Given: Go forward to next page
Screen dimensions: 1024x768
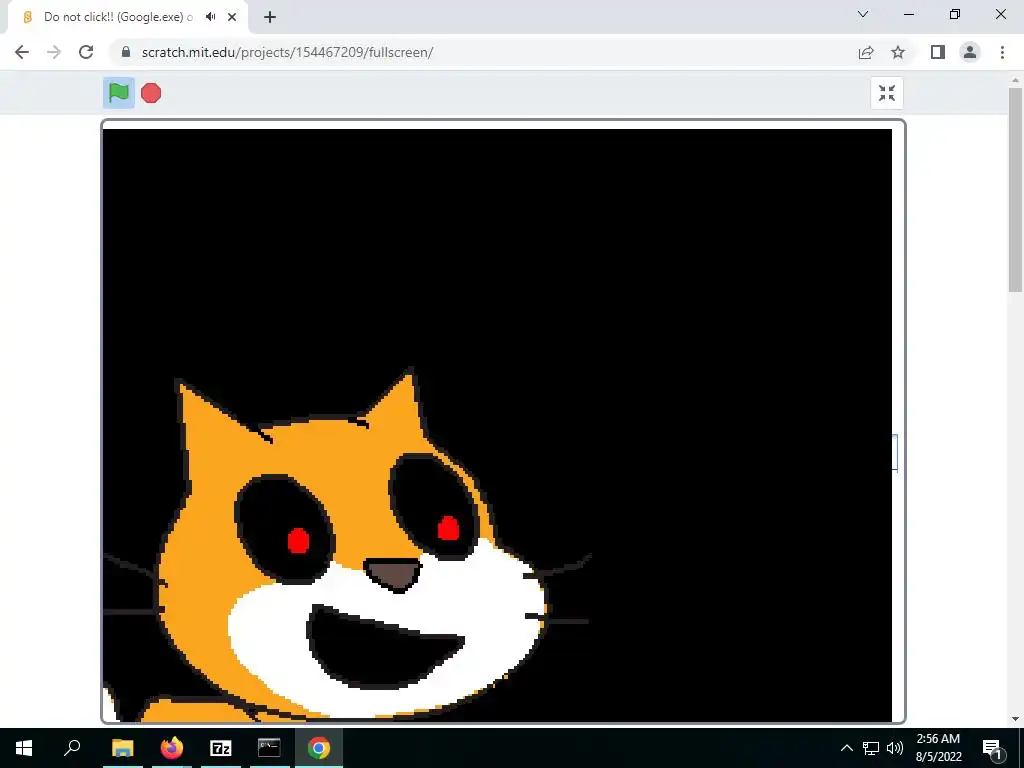Looking at the screenshot, I should (x=54, y=52).
